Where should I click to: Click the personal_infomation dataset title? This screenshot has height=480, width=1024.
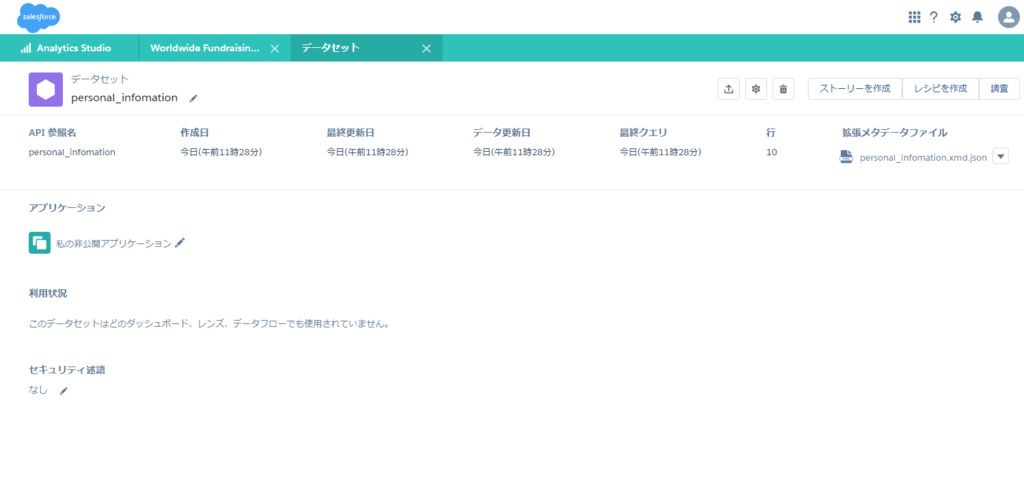(124, 98)
